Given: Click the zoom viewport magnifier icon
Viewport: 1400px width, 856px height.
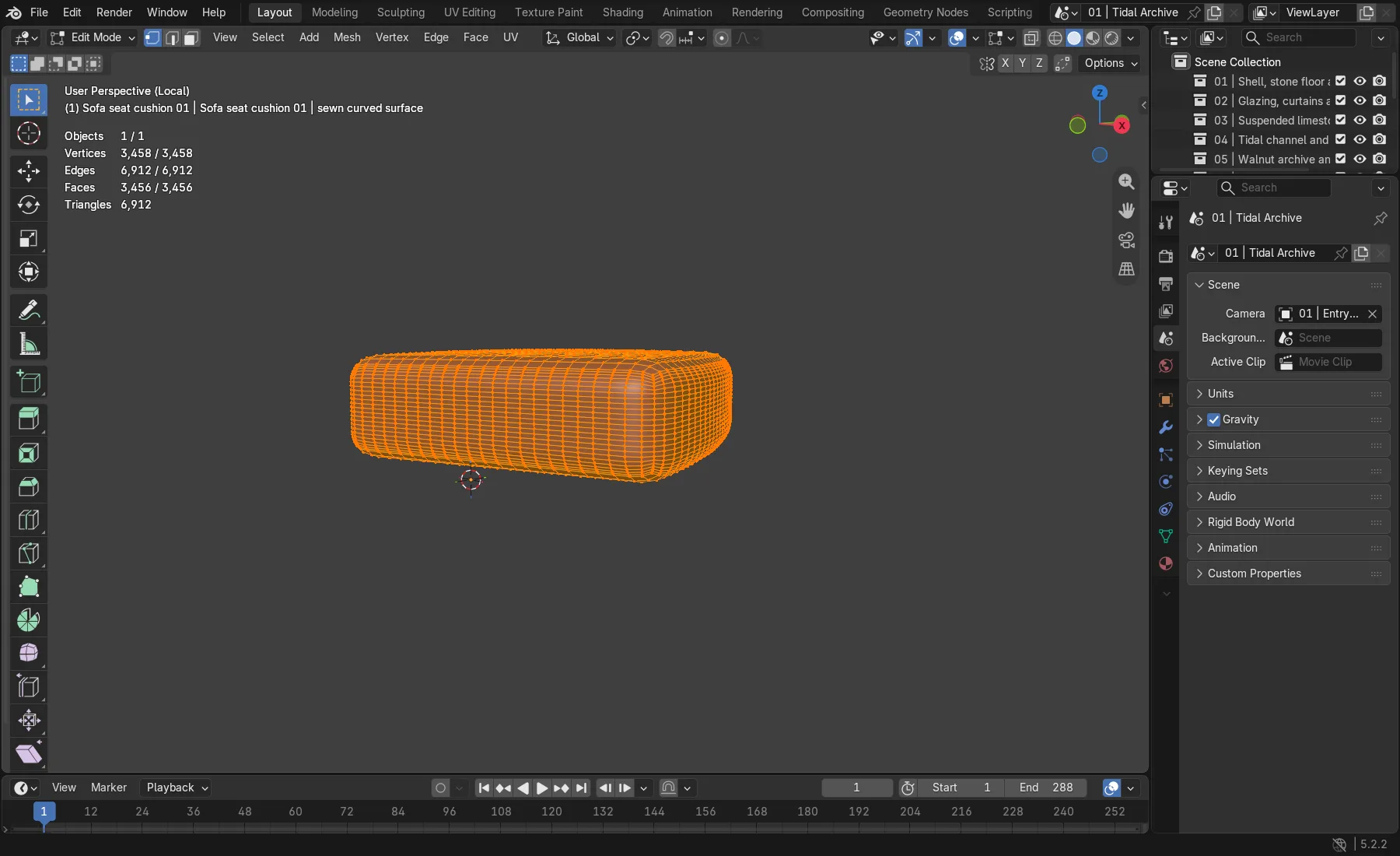Looking at the screenshot, I should pyautogui.click(x=1126, y=181).
